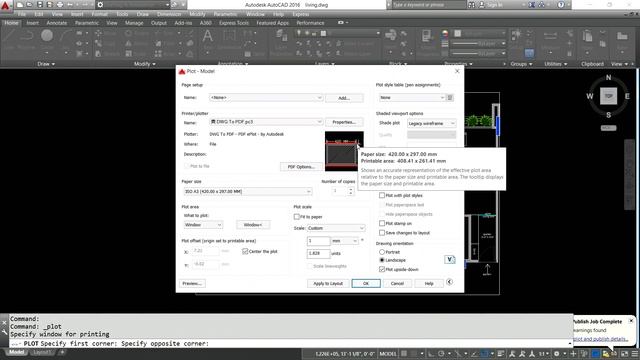This screenshot has width=640, height=360.
Task: Open the mm units dropdown in Plot scale
Action: click(344, 241)
